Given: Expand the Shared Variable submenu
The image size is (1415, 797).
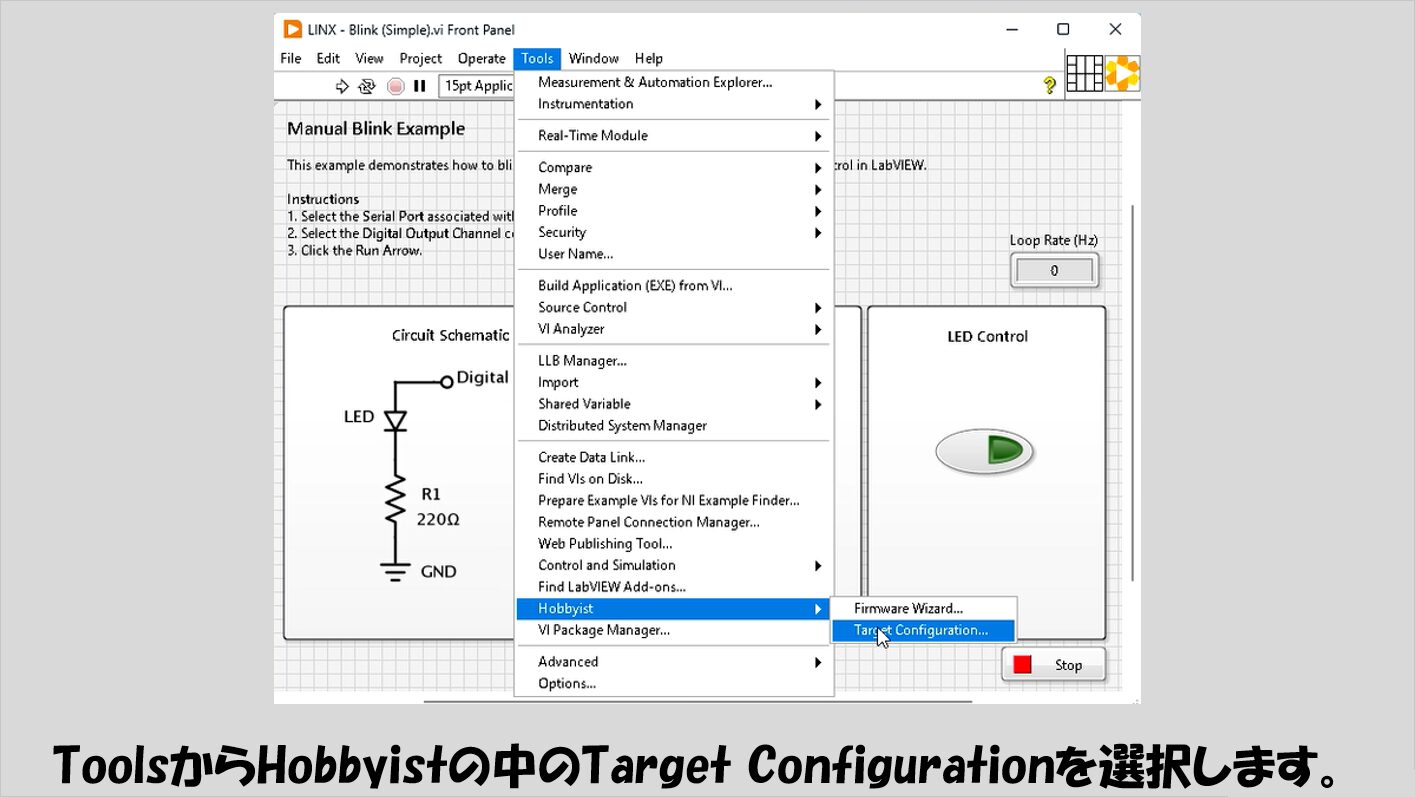Looking at the screenshot, I should pos(673,404).
